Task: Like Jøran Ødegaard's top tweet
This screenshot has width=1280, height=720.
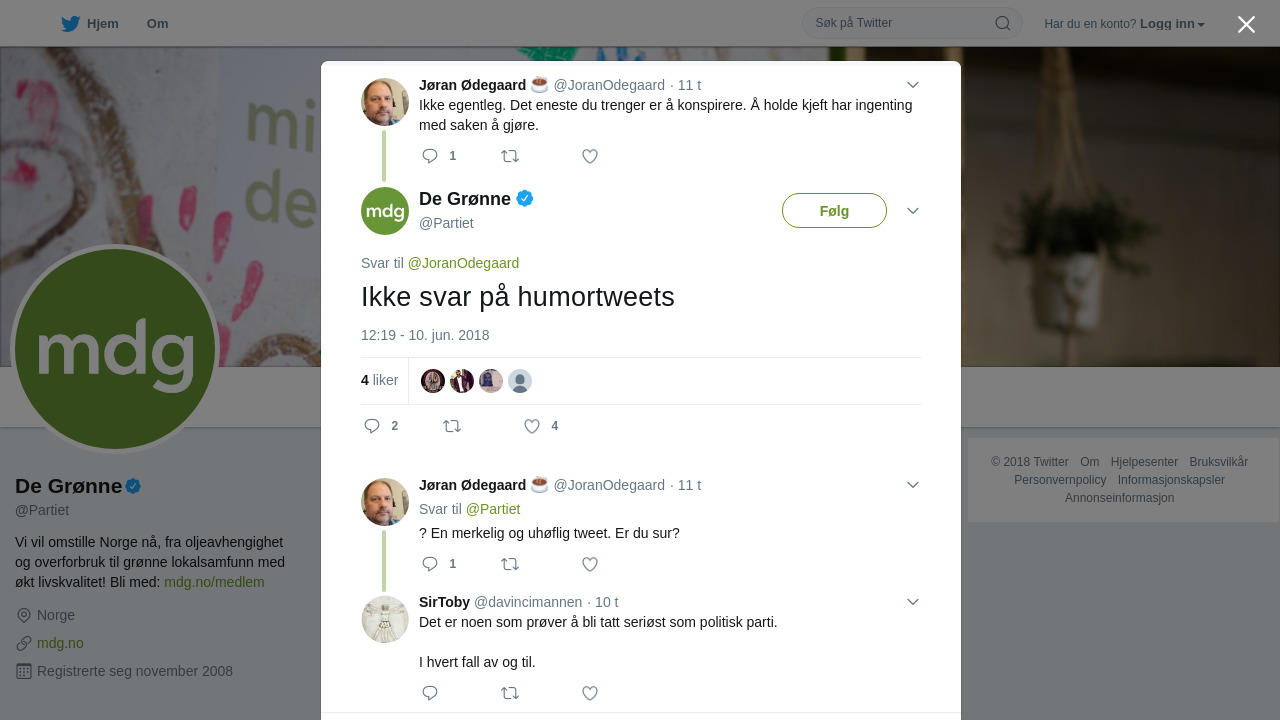Action: [590, 156]
